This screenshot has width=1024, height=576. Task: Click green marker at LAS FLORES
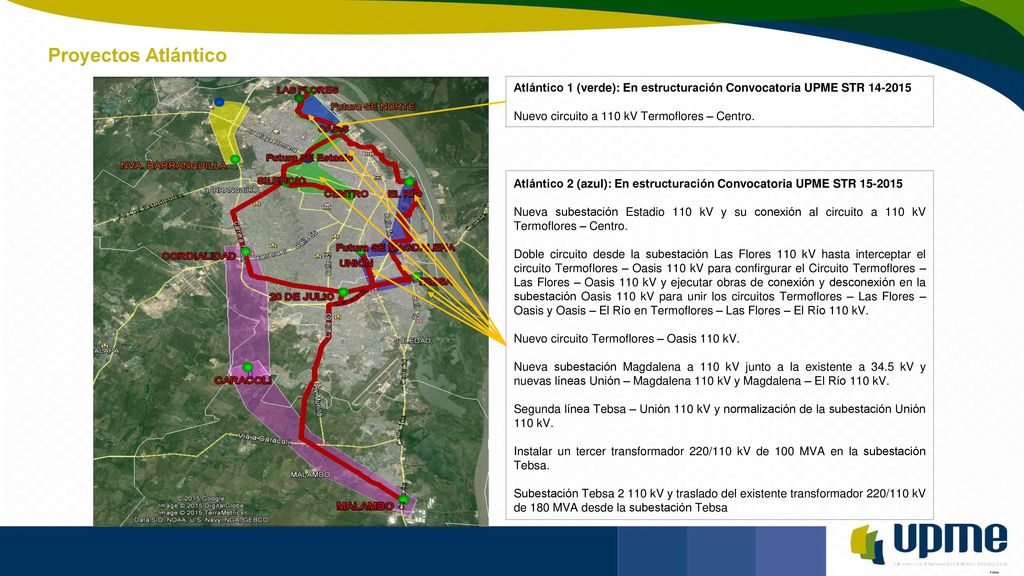pos(299,99)
